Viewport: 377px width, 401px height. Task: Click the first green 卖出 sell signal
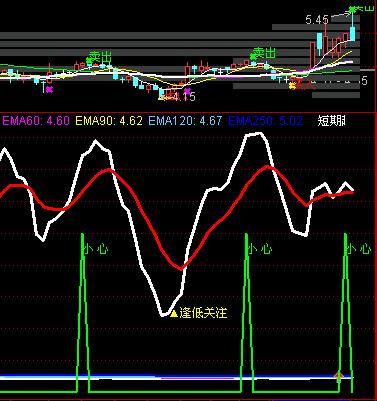[x=99, y=57]
